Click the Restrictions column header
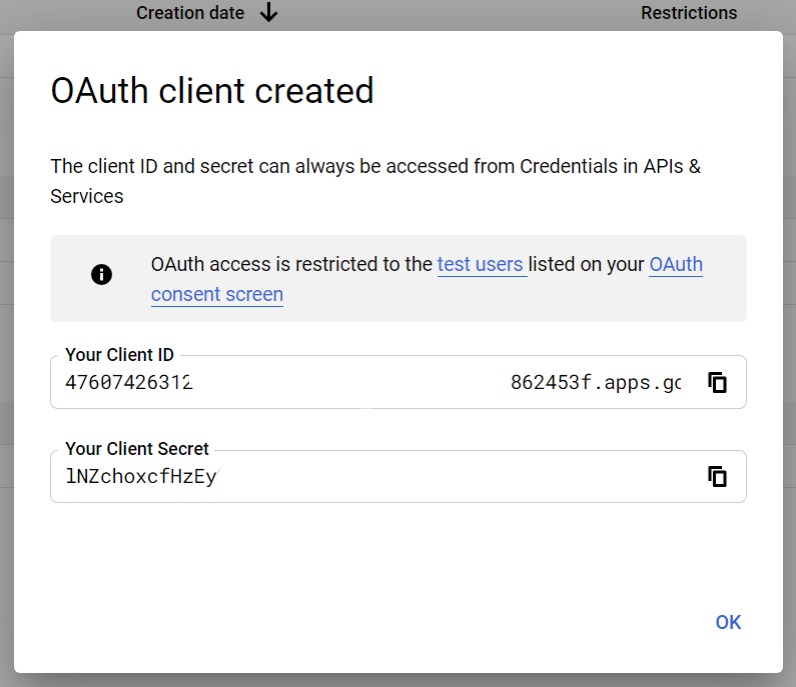 (x=689, y=13)
